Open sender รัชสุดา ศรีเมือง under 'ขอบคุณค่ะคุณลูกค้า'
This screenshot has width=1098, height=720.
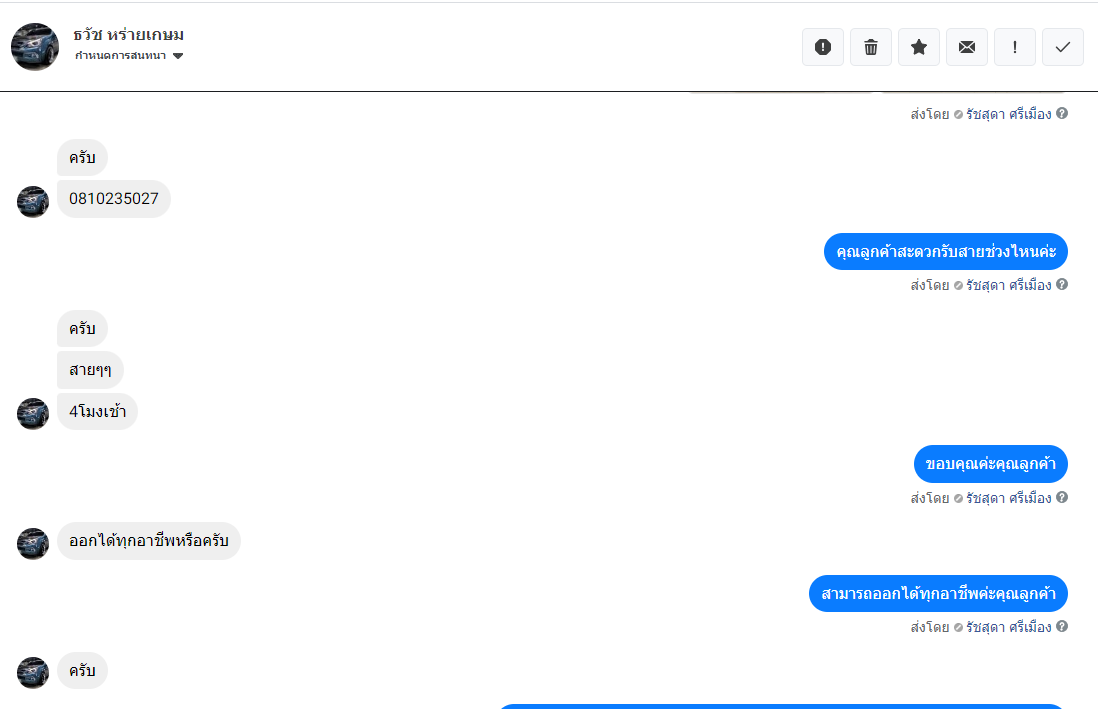(1008, 498)
